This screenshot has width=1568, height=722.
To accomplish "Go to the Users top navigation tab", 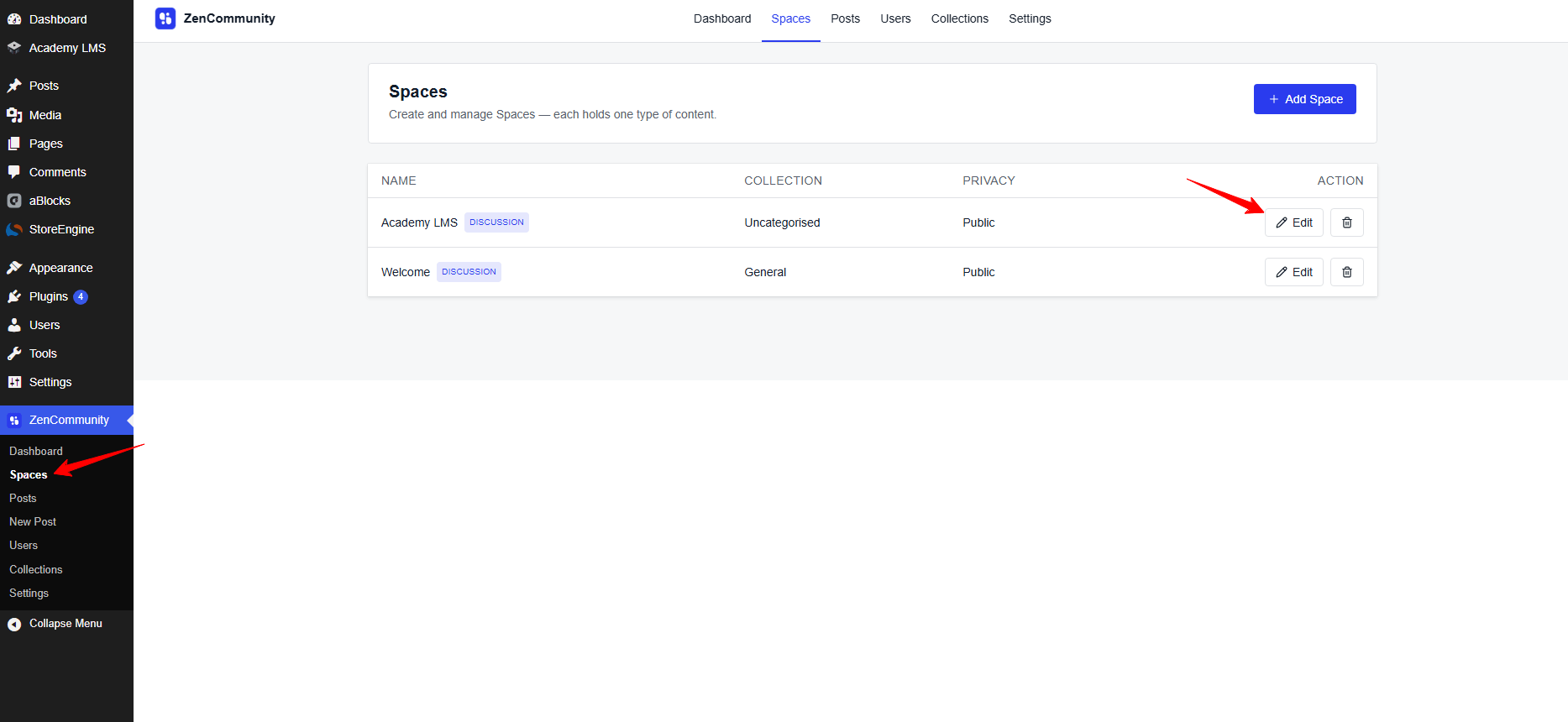I will coord(895,18).
